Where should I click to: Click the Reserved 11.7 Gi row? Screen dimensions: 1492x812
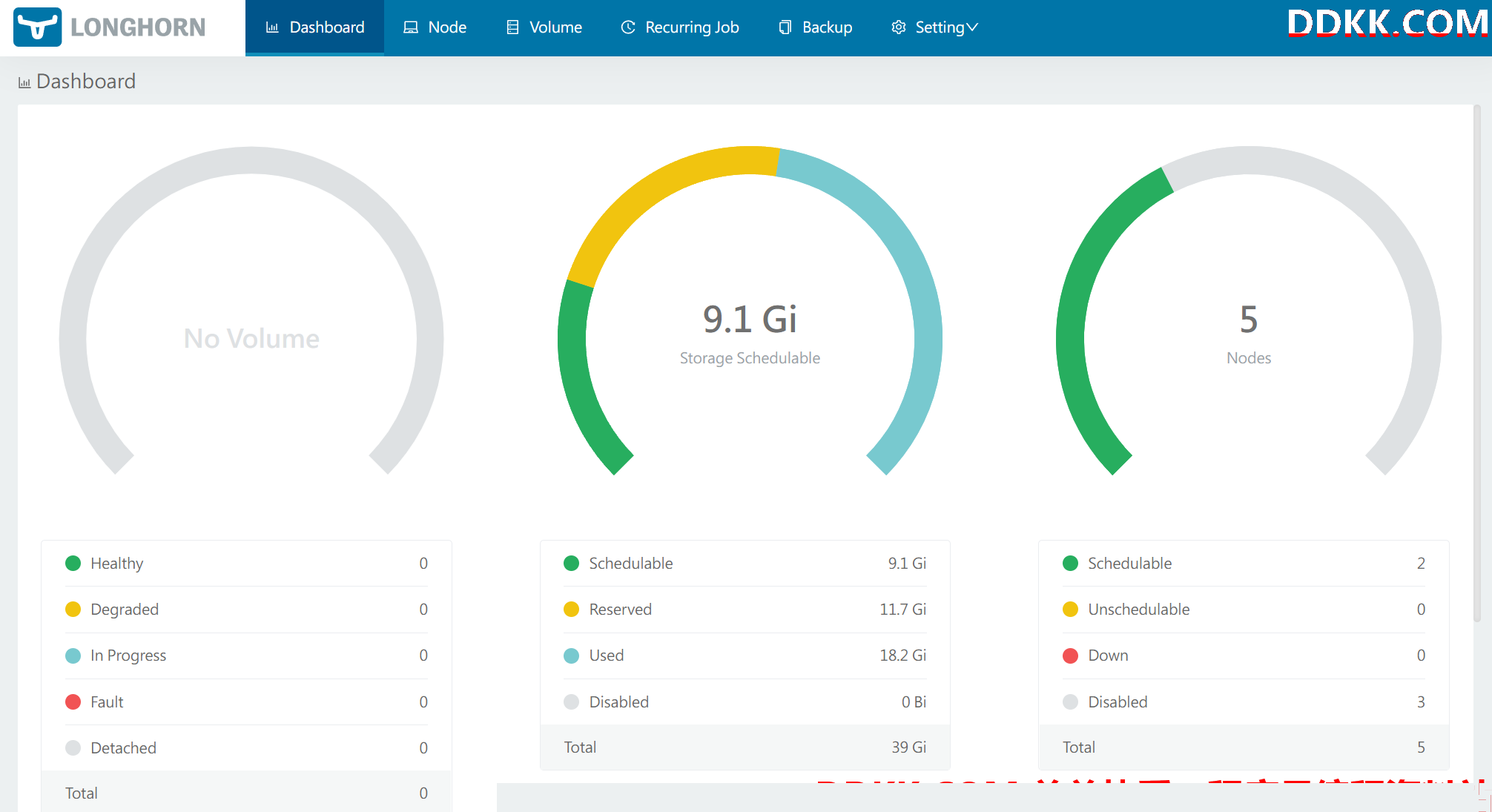[x=745, y=610]
